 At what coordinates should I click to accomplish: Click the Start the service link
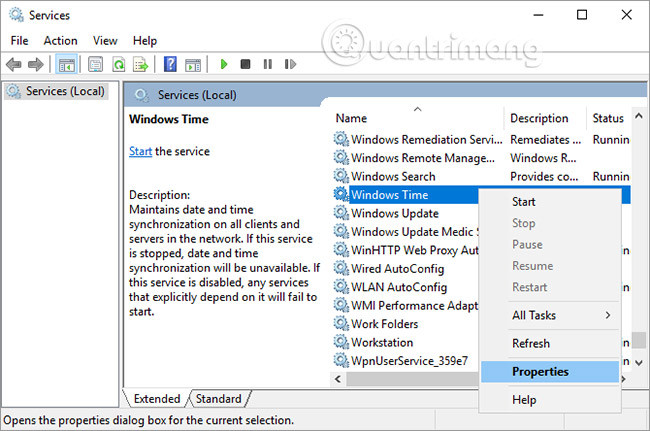(x=140, y=151)
